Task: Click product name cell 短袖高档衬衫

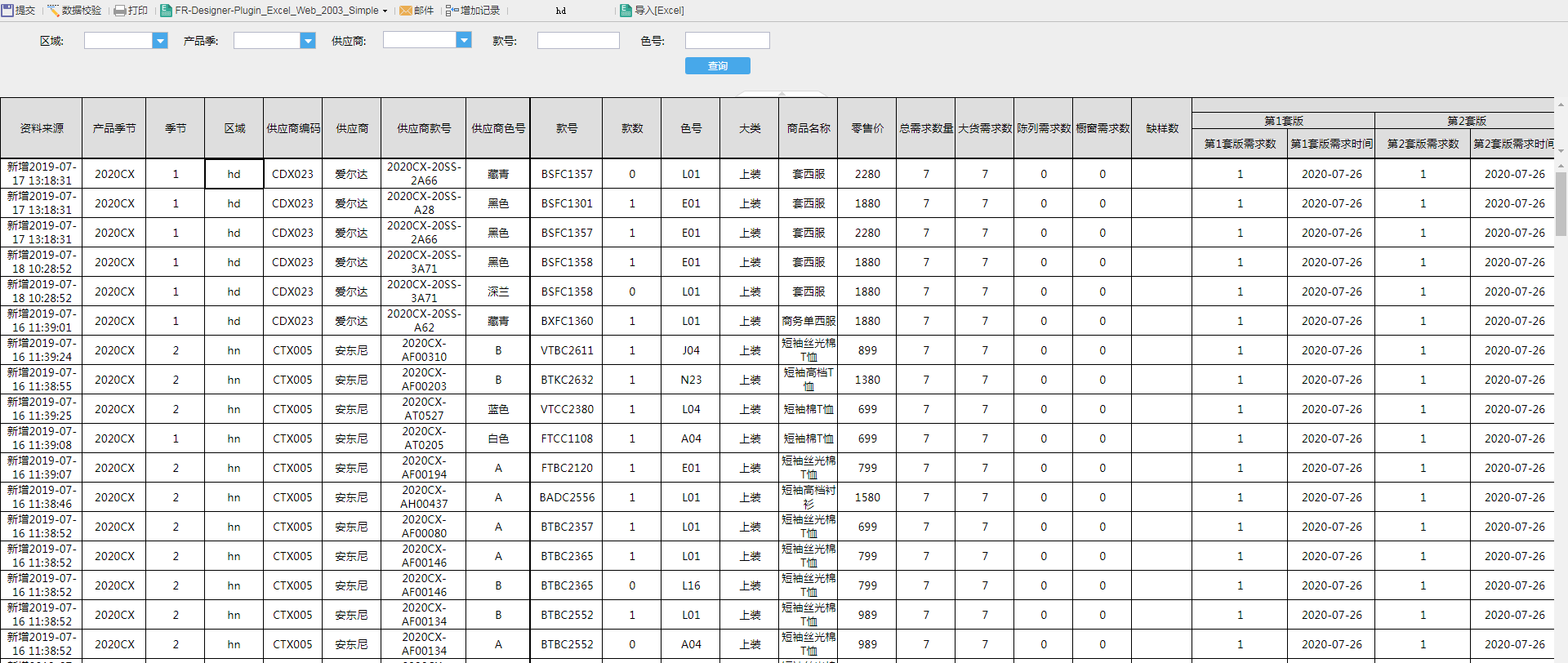Action: 808,497
